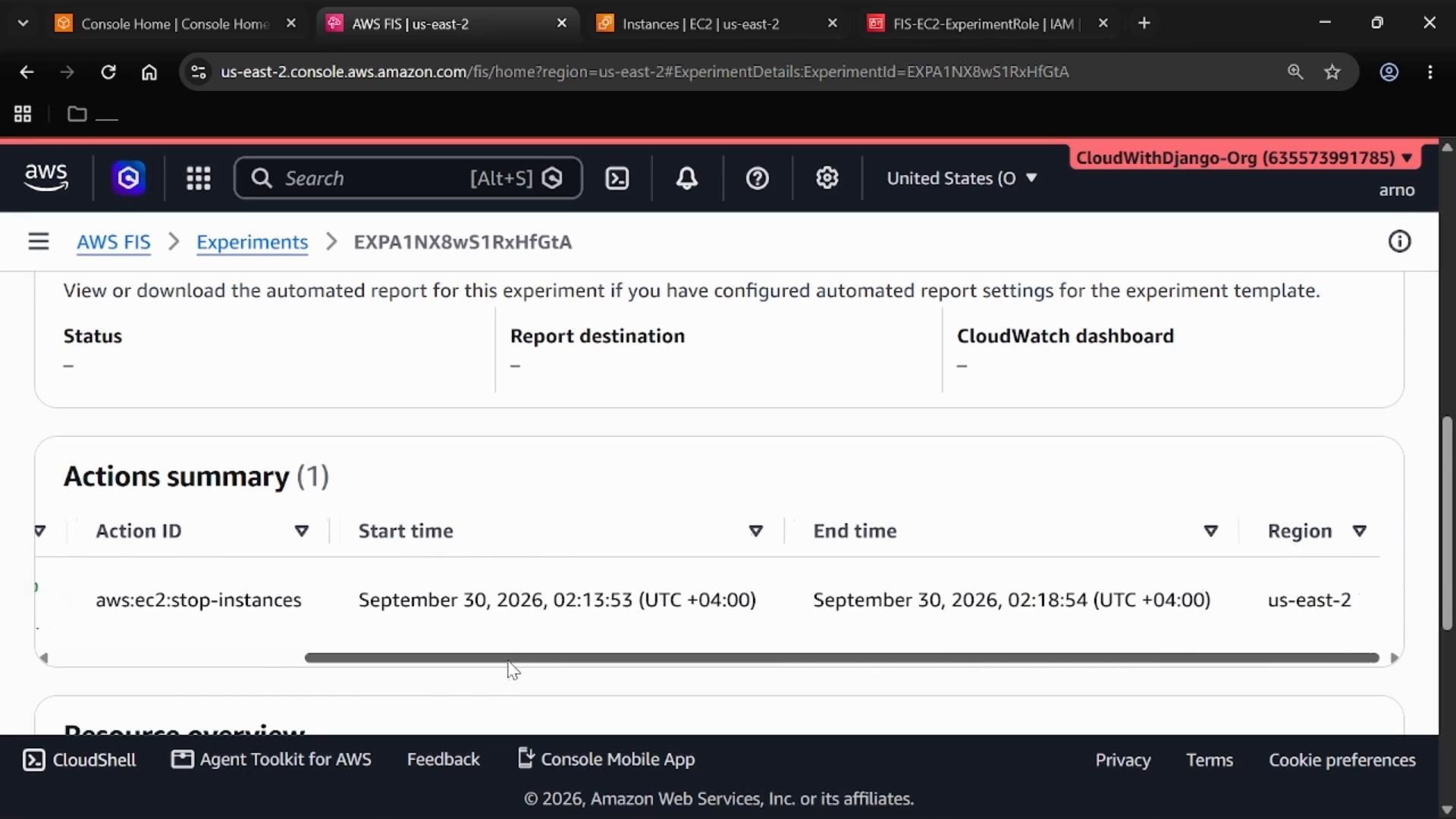Go to the browser home page
1456x819 pixels.
tap(149, 72)
